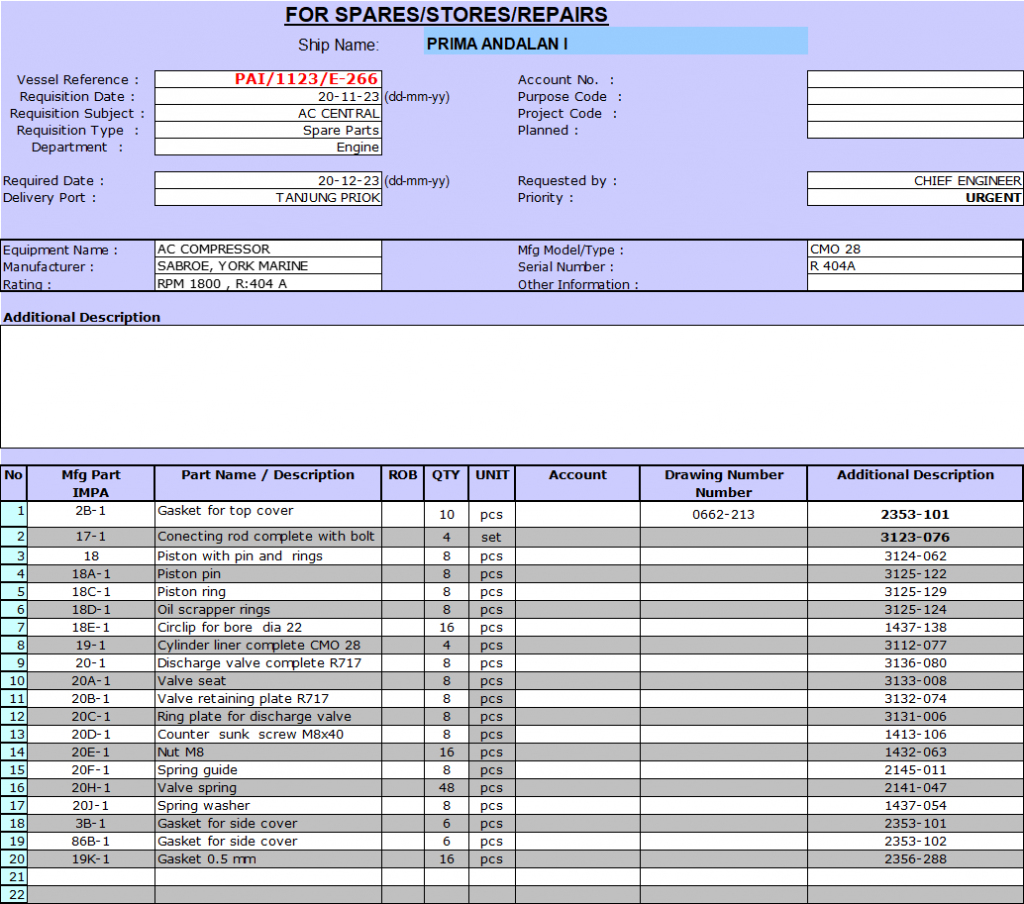Select the Mfg Model/Type cell CMO 28

tap(914, 249)
